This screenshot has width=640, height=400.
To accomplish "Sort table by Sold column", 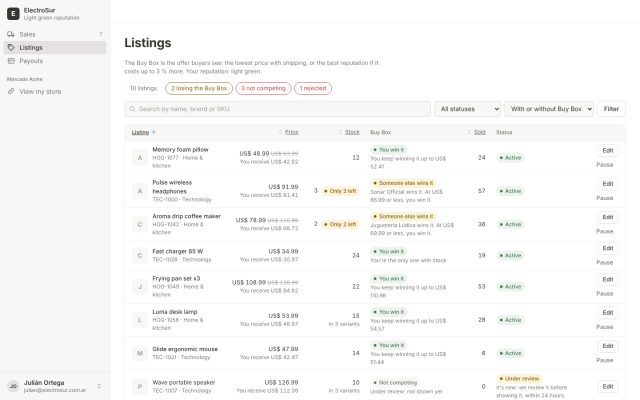I will tap(477, 132).
